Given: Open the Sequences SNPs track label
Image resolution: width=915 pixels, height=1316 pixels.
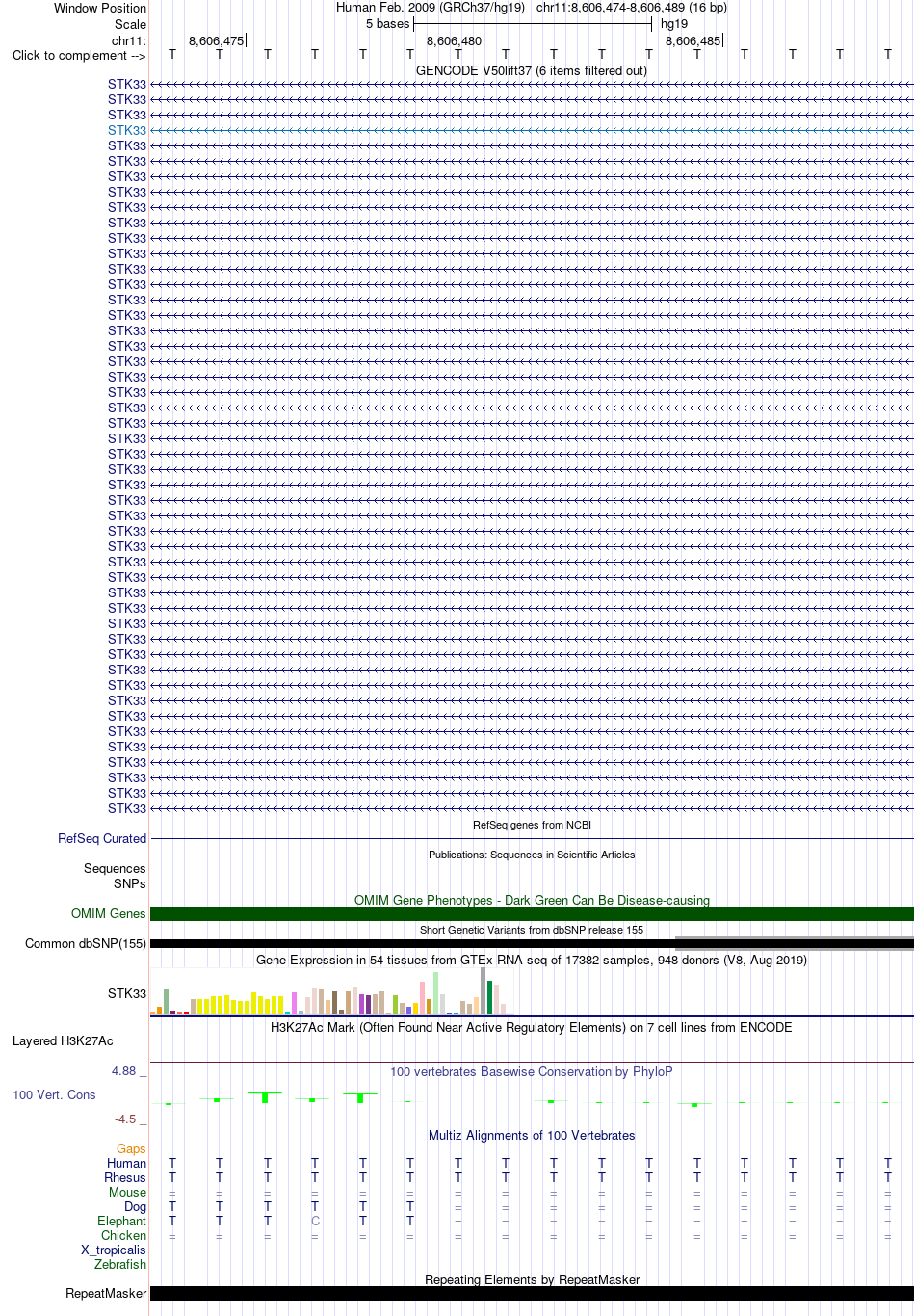Looking at the screenshot, I should (x=115, y=876).
